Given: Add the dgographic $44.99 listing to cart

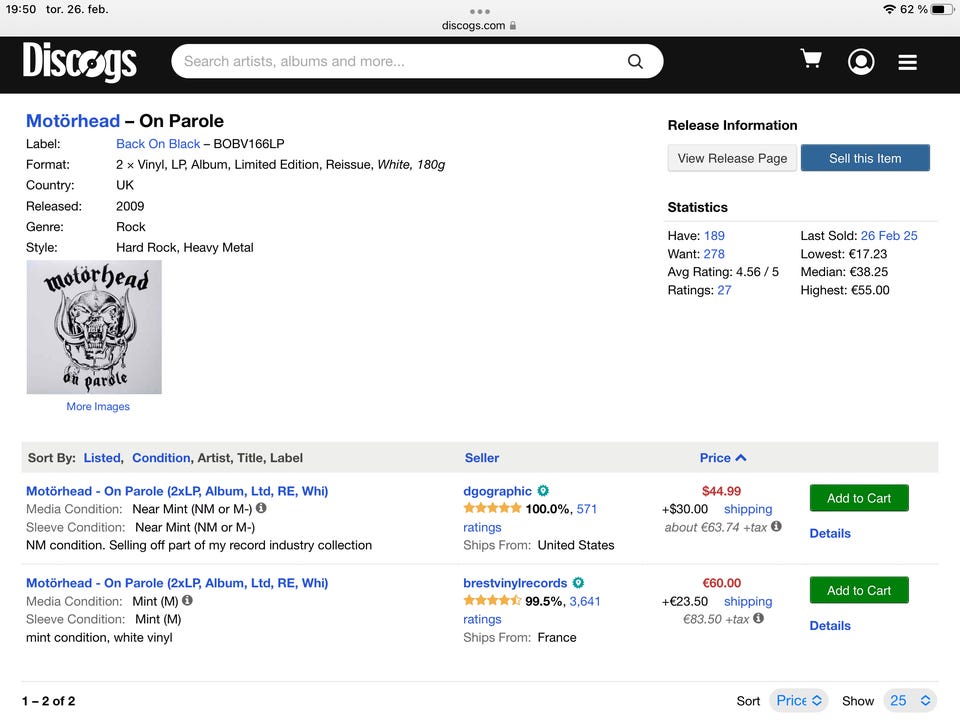Looking at the screenshot, I should pos(858,498).
